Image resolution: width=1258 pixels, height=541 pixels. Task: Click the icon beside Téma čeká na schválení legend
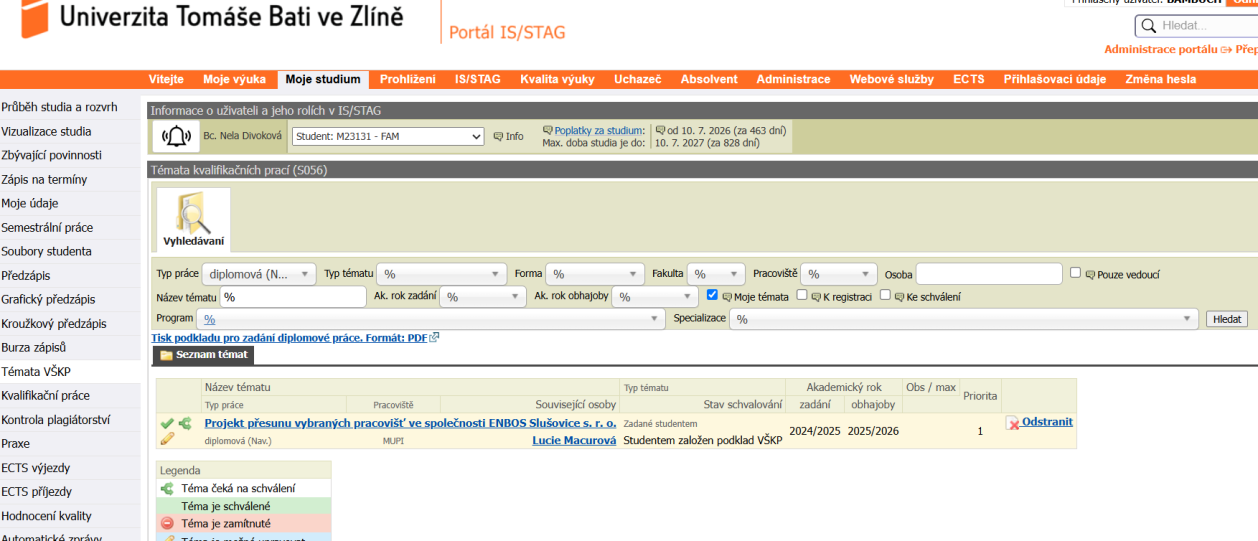pos(167,488)
